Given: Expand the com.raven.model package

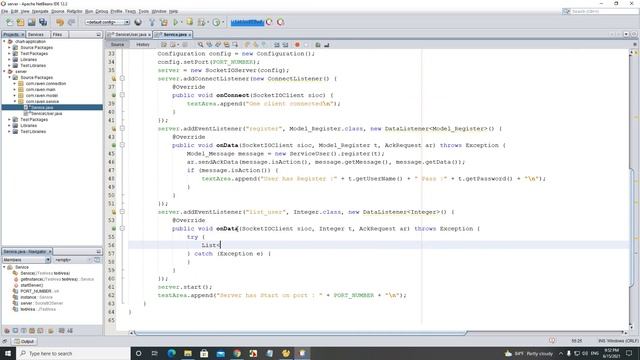Looking at the screenshot, I should 15,95.
